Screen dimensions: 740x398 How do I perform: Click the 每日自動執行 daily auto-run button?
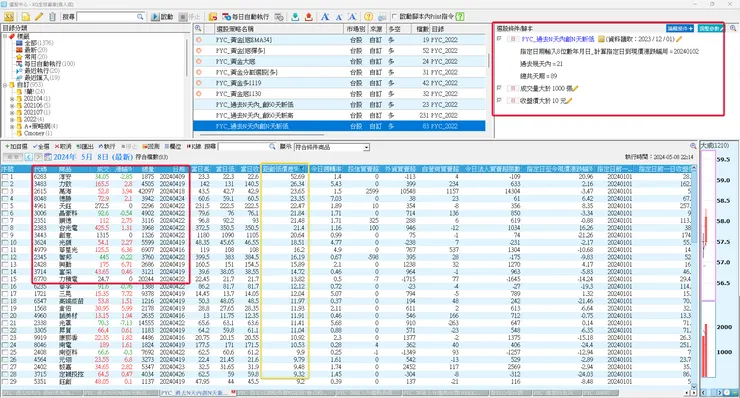click(245, 17)
